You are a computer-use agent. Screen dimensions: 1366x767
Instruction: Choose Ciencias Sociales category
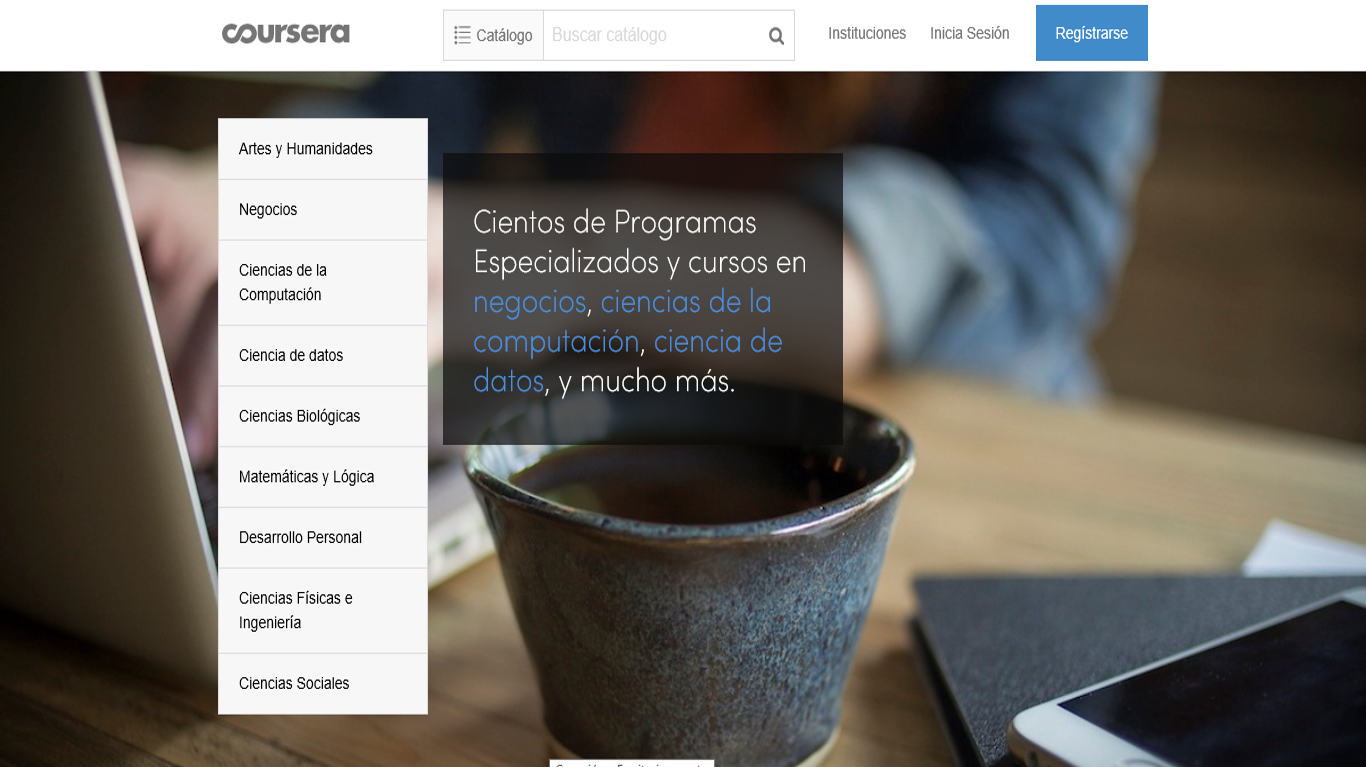(x=294, y=684)
